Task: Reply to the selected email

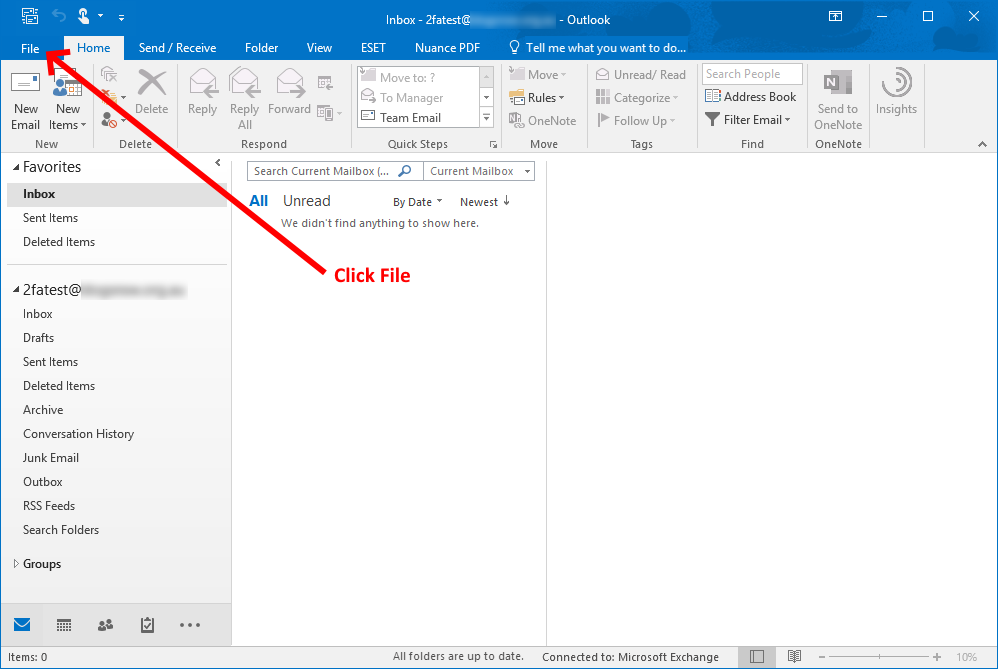Action: point(202,93)
